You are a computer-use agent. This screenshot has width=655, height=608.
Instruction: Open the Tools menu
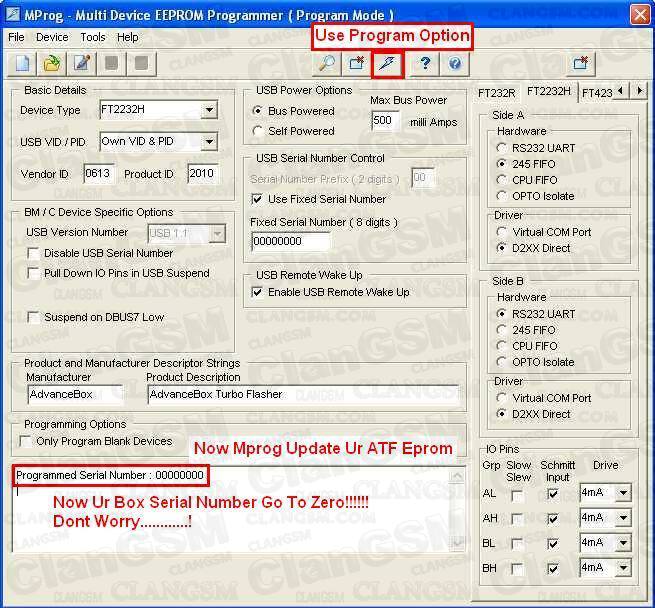tap(93, 37)
